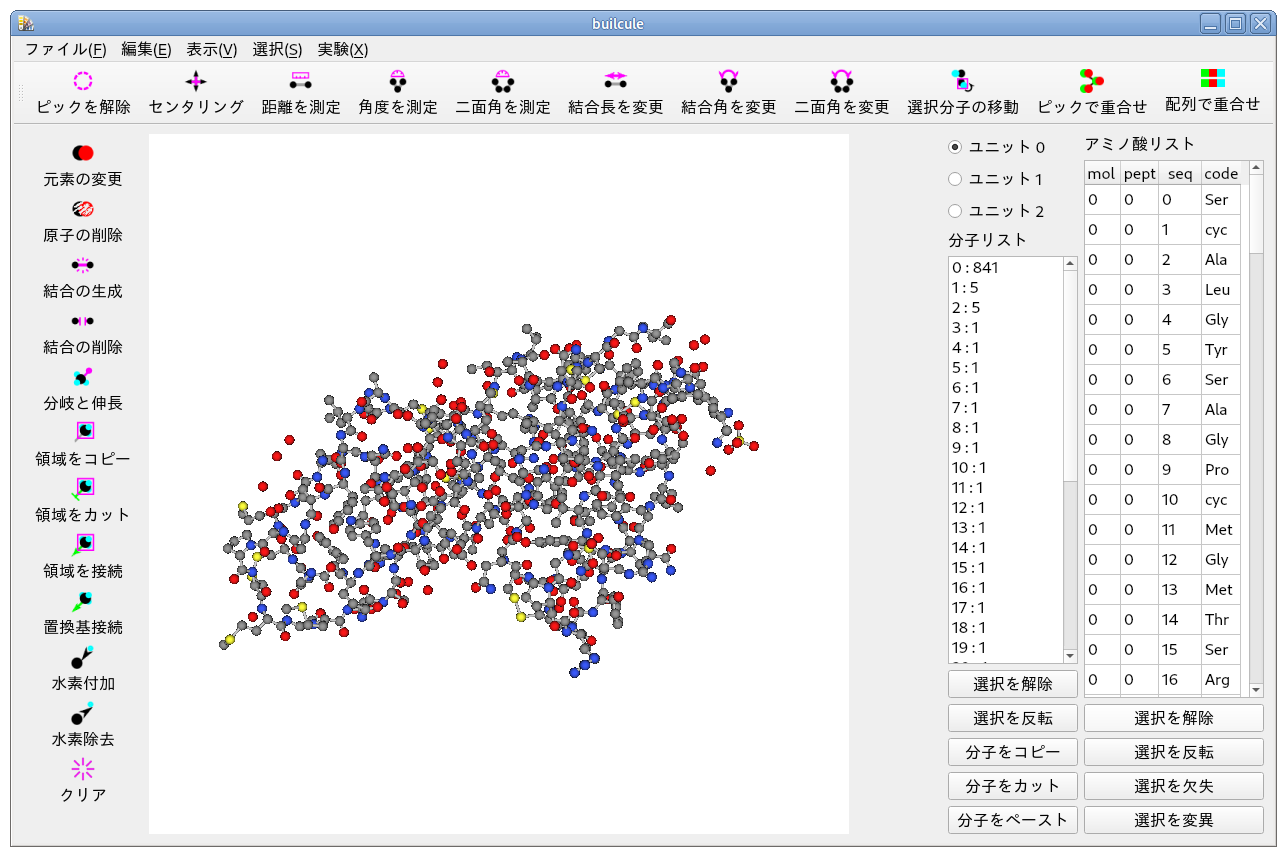
Task: Pick the 原子の削除 delete atom tool
Action: pyautogui.click(x=83, y=221)
